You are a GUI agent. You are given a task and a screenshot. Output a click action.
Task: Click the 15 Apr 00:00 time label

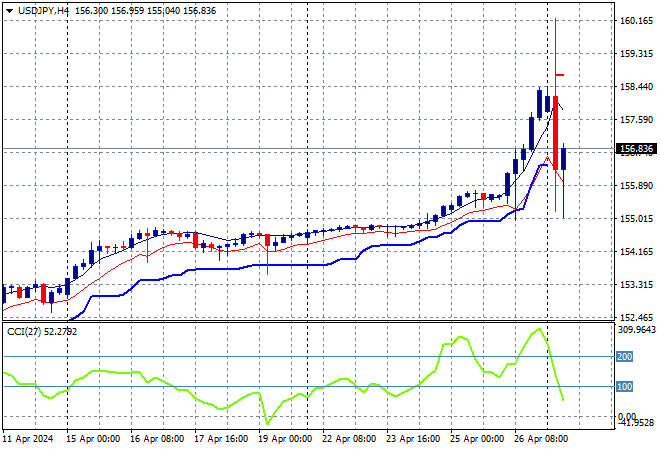coord(93,439)
